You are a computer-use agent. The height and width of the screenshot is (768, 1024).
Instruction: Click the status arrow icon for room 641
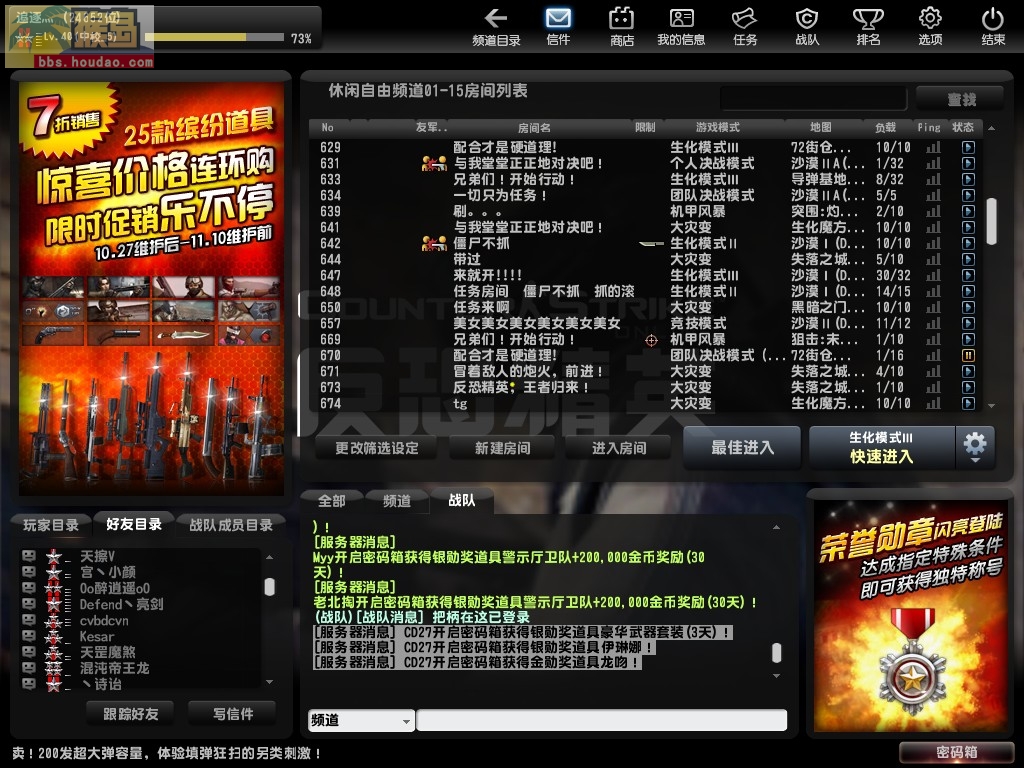pos(968,227)
